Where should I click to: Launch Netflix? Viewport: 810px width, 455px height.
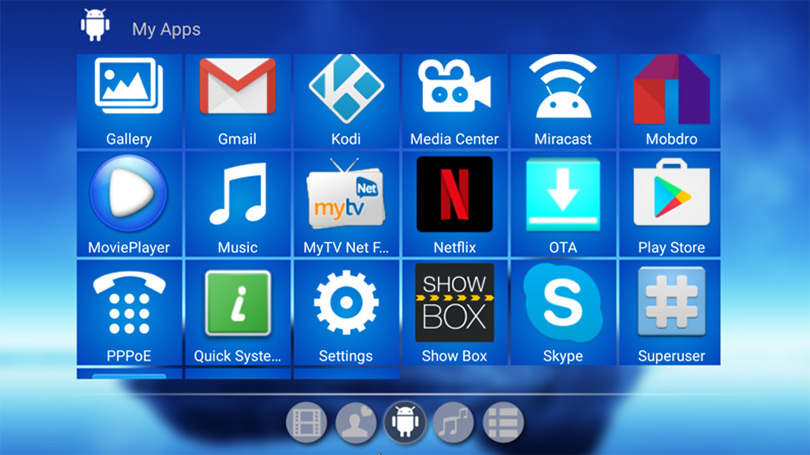454,207
